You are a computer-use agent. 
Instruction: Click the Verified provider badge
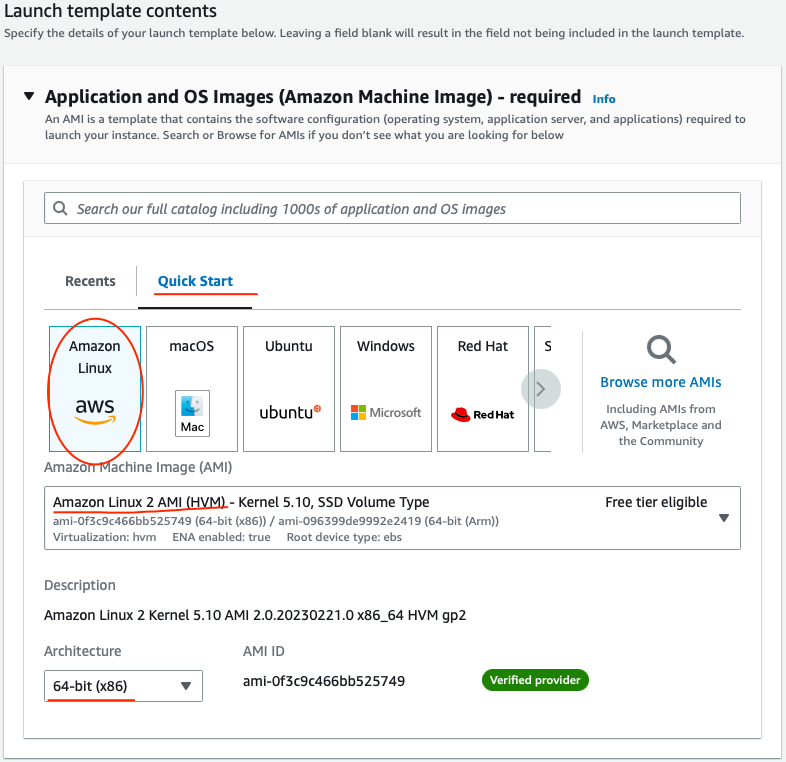(x=535, y=680)
